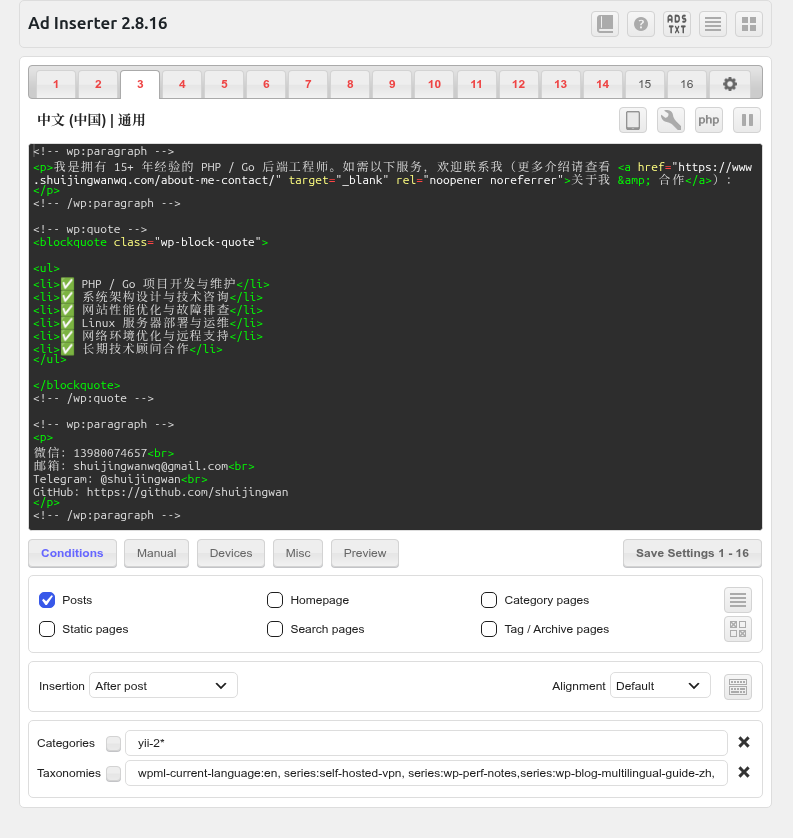The width and height of the screenshot is (793, 838).
Task: Enable the Homepage checkbox
Action: [x=275, y=600]
